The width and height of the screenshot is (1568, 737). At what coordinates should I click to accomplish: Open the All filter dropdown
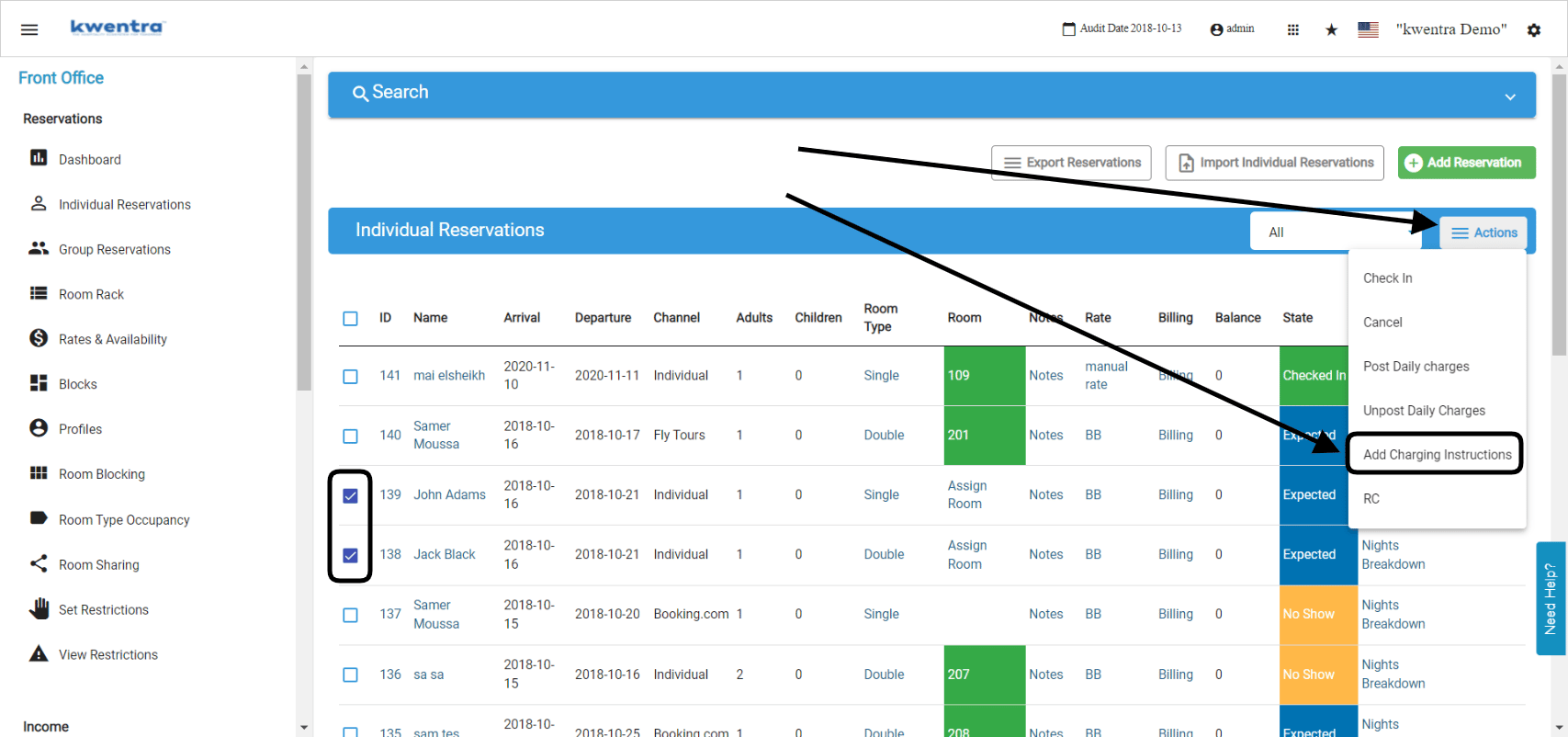1336,232
